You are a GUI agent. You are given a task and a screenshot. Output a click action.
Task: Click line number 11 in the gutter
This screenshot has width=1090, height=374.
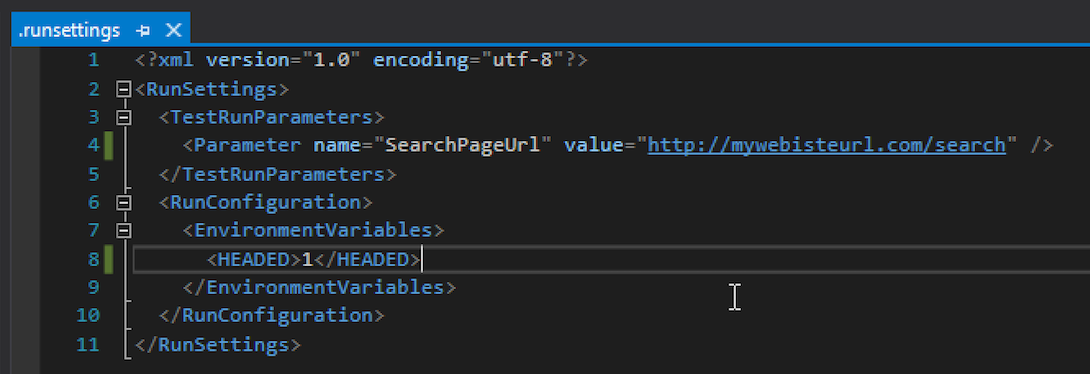tap(88, 344)
